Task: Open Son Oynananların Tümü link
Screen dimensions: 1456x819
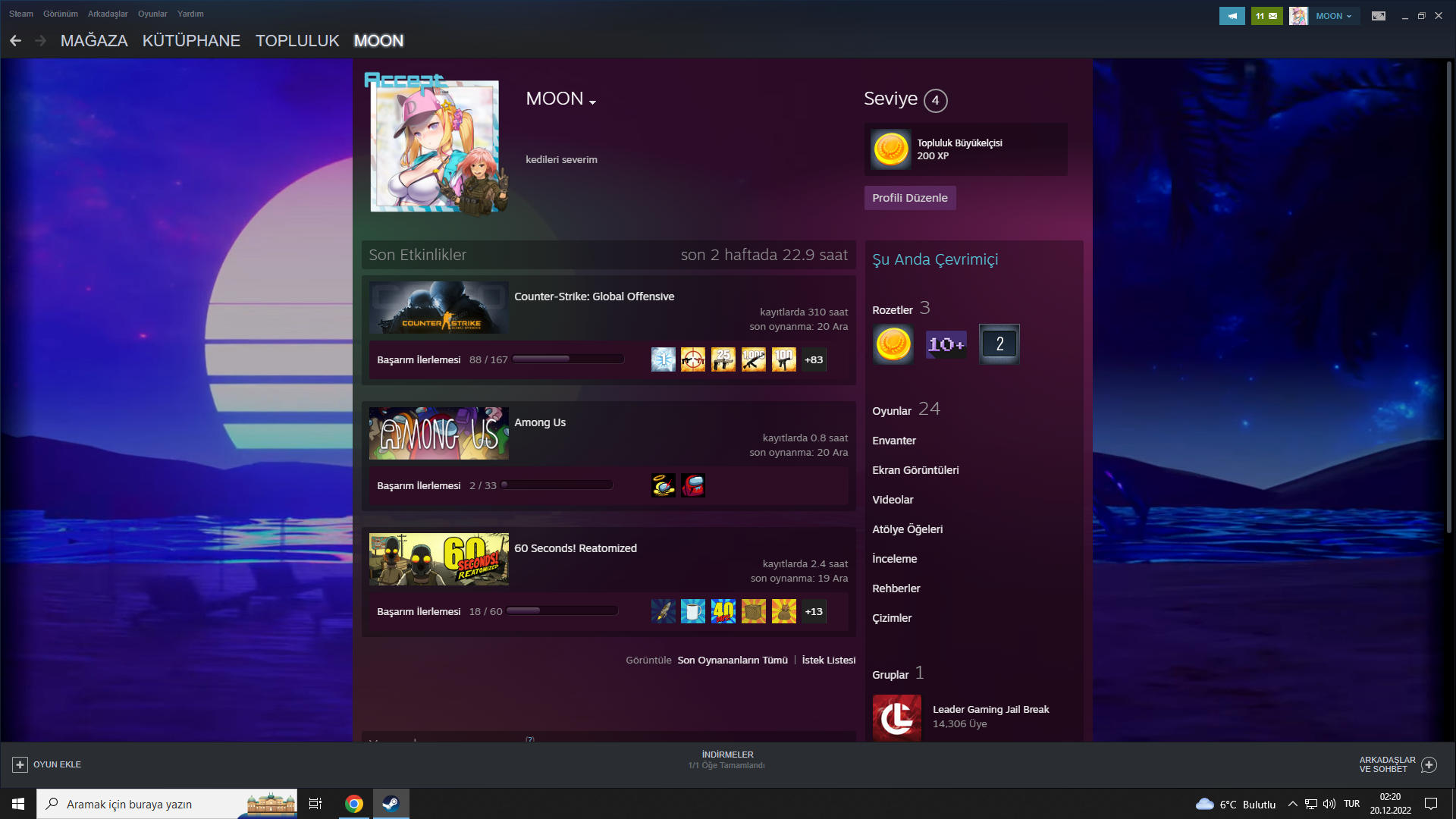Action: 733,661
